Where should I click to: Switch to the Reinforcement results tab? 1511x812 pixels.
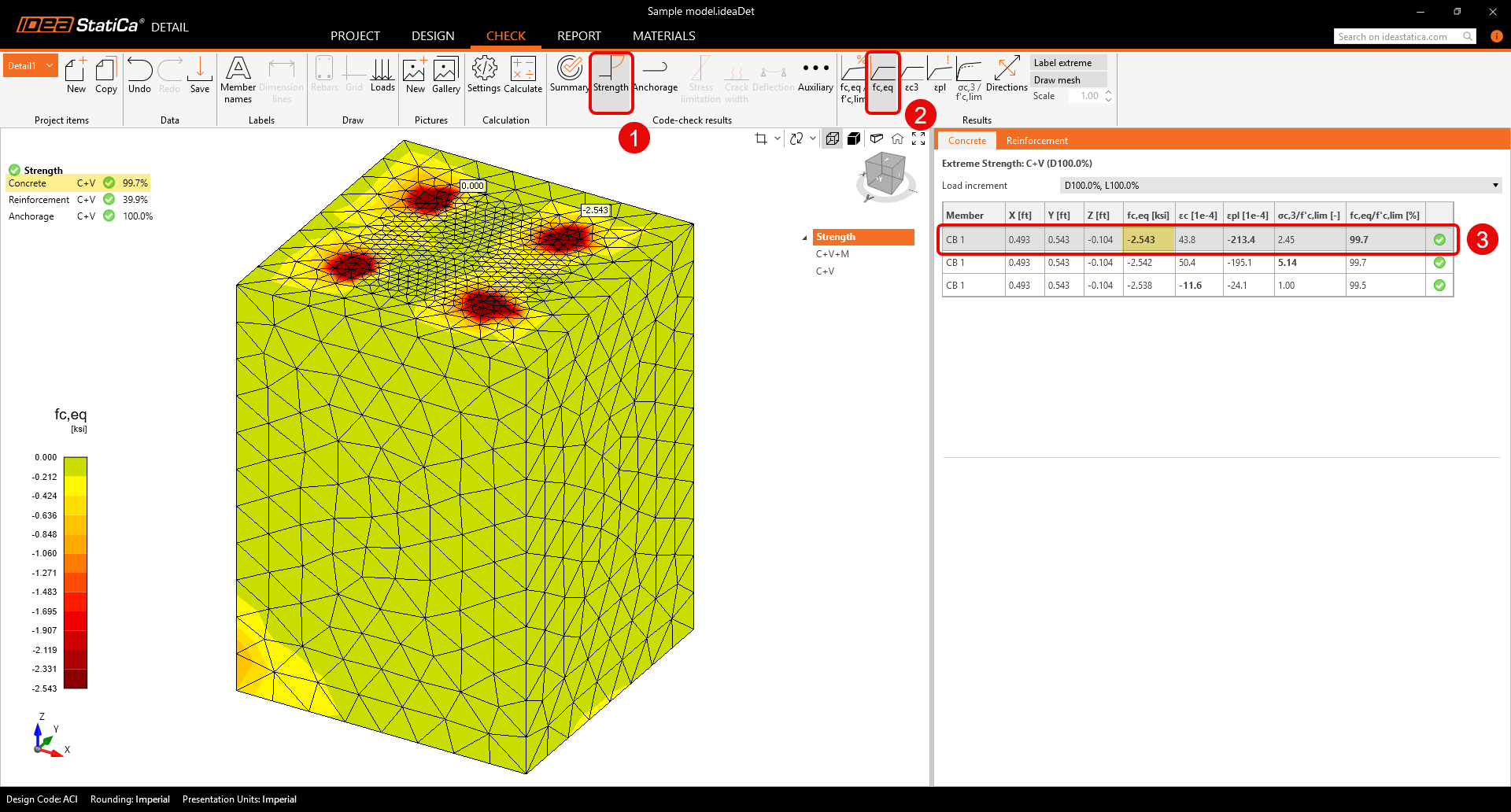coord(1036,141)
